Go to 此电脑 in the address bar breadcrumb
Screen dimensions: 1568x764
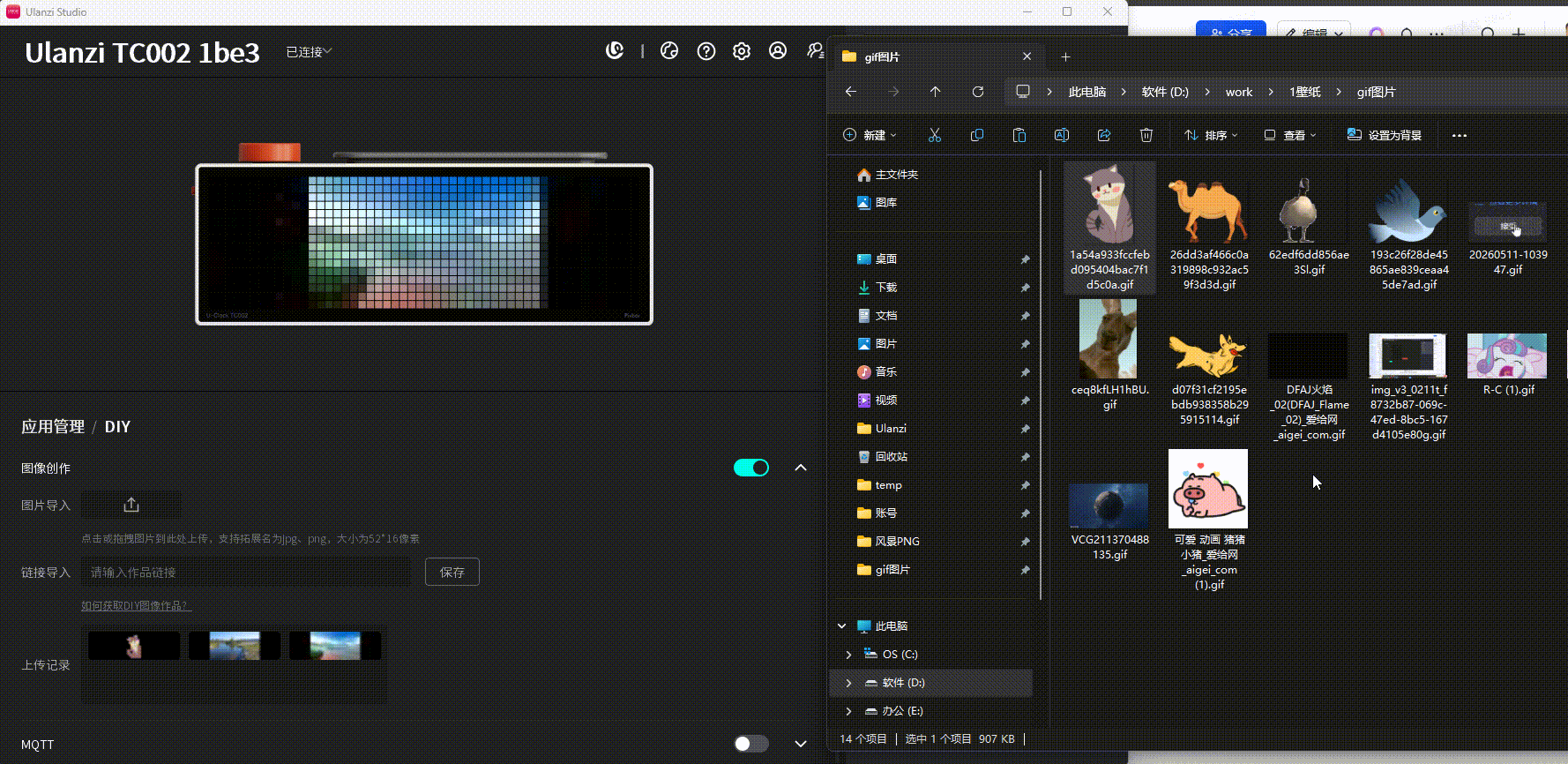(x=1087, y=92)
